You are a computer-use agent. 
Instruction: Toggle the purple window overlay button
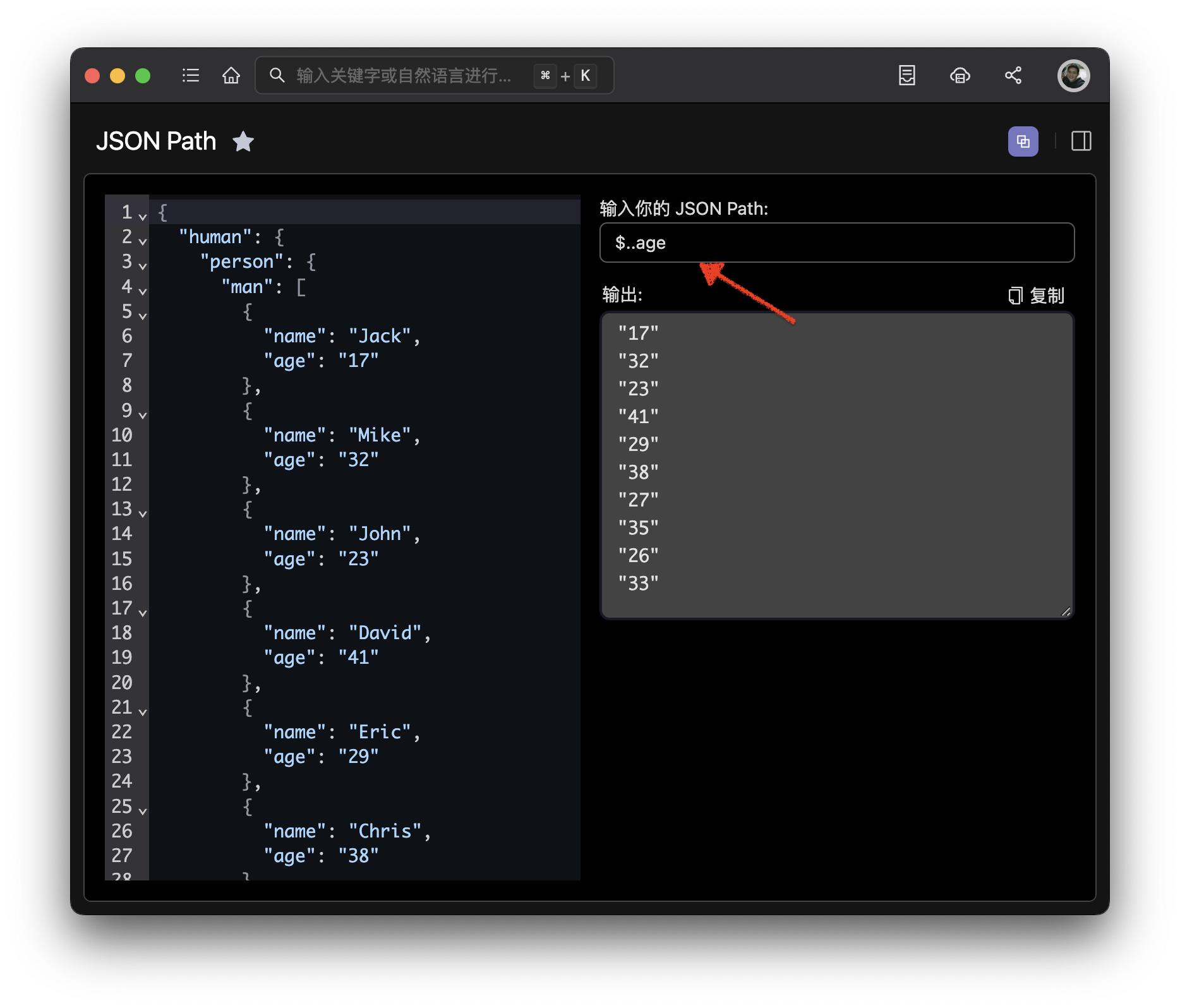pyautogui.click(x=1023, y=141)
